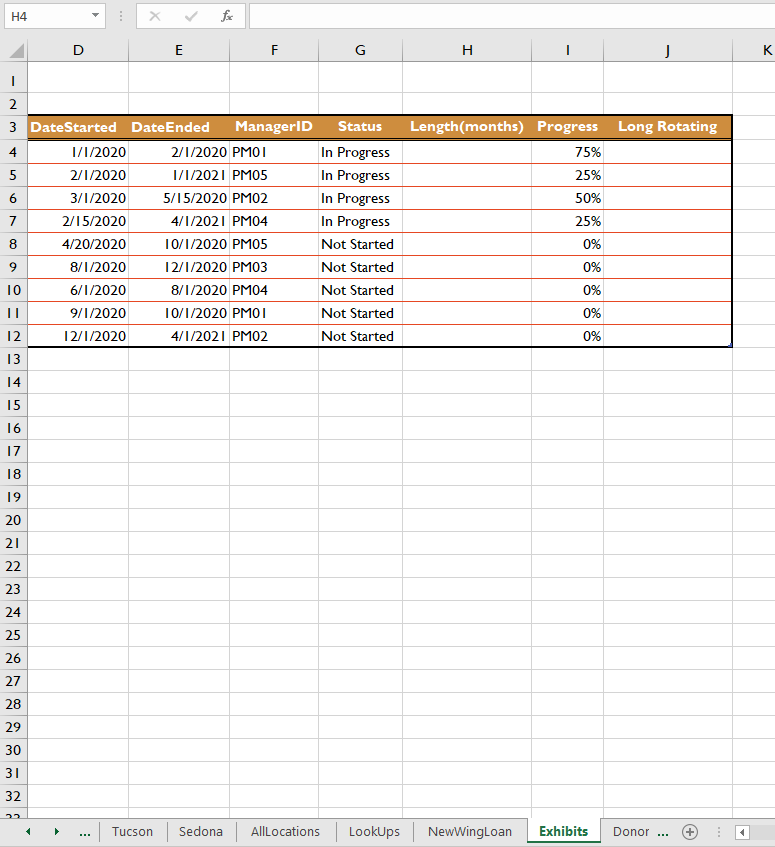
Task: Select cell with date 4/20/2020
Action: click(x=78, y=244)
